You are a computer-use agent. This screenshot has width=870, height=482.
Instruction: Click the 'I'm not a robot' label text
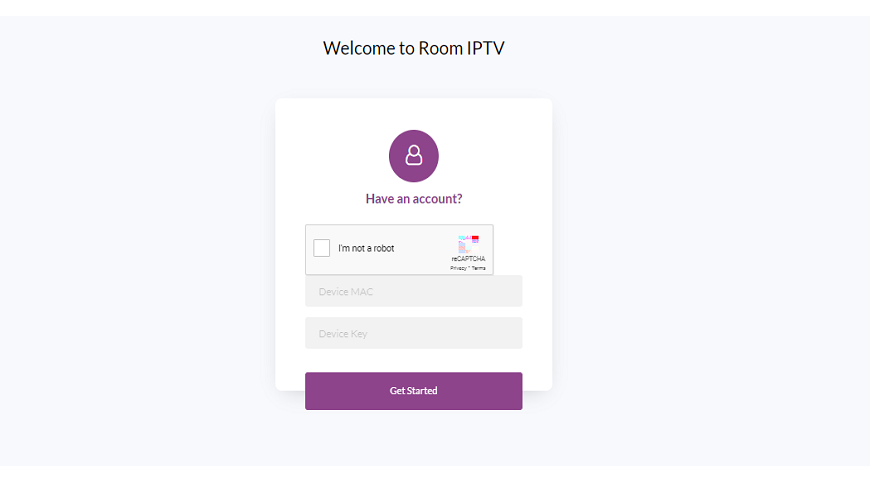coord(366,248)
